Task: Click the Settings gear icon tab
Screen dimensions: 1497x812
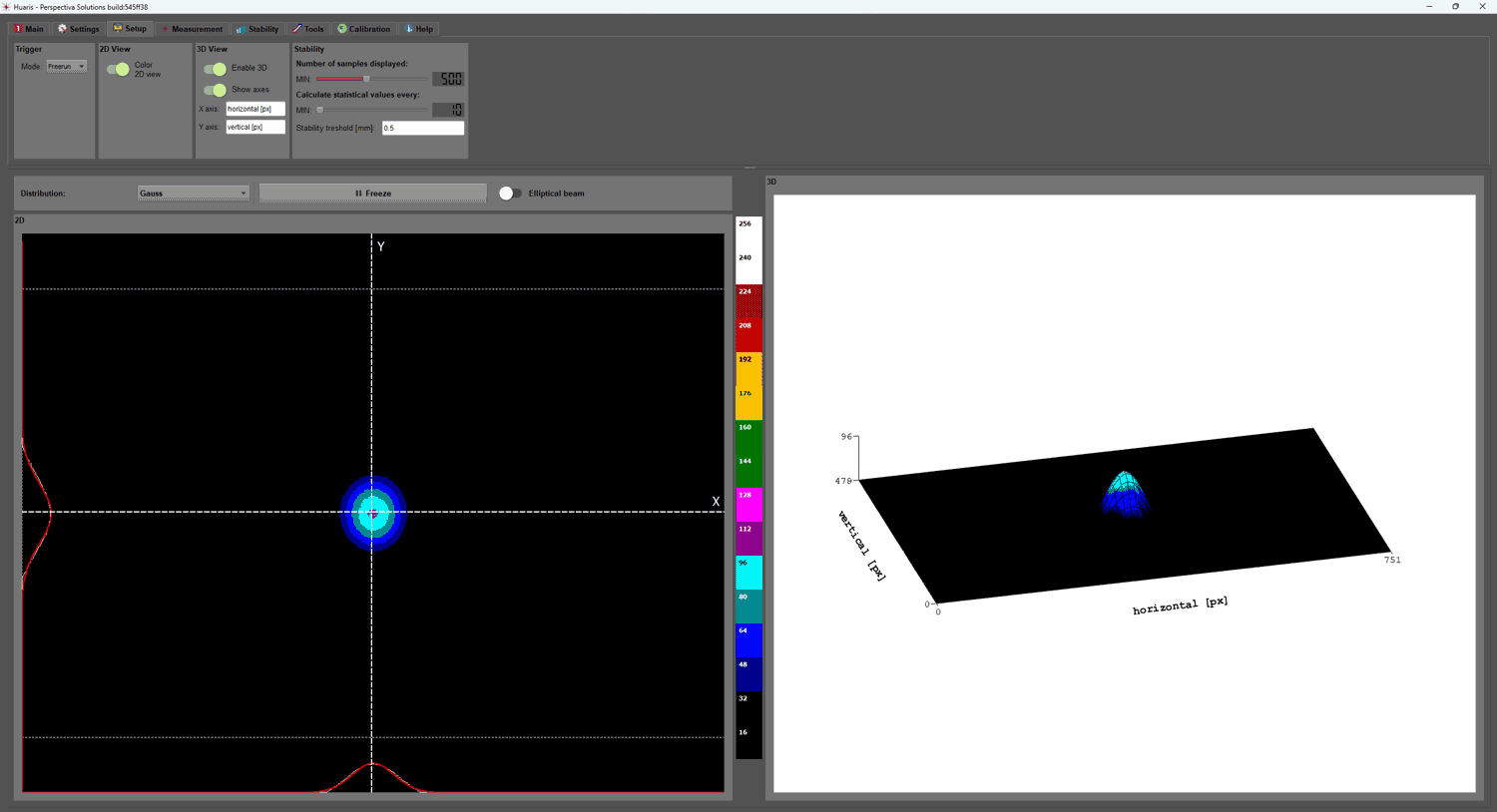Action: 63,29
